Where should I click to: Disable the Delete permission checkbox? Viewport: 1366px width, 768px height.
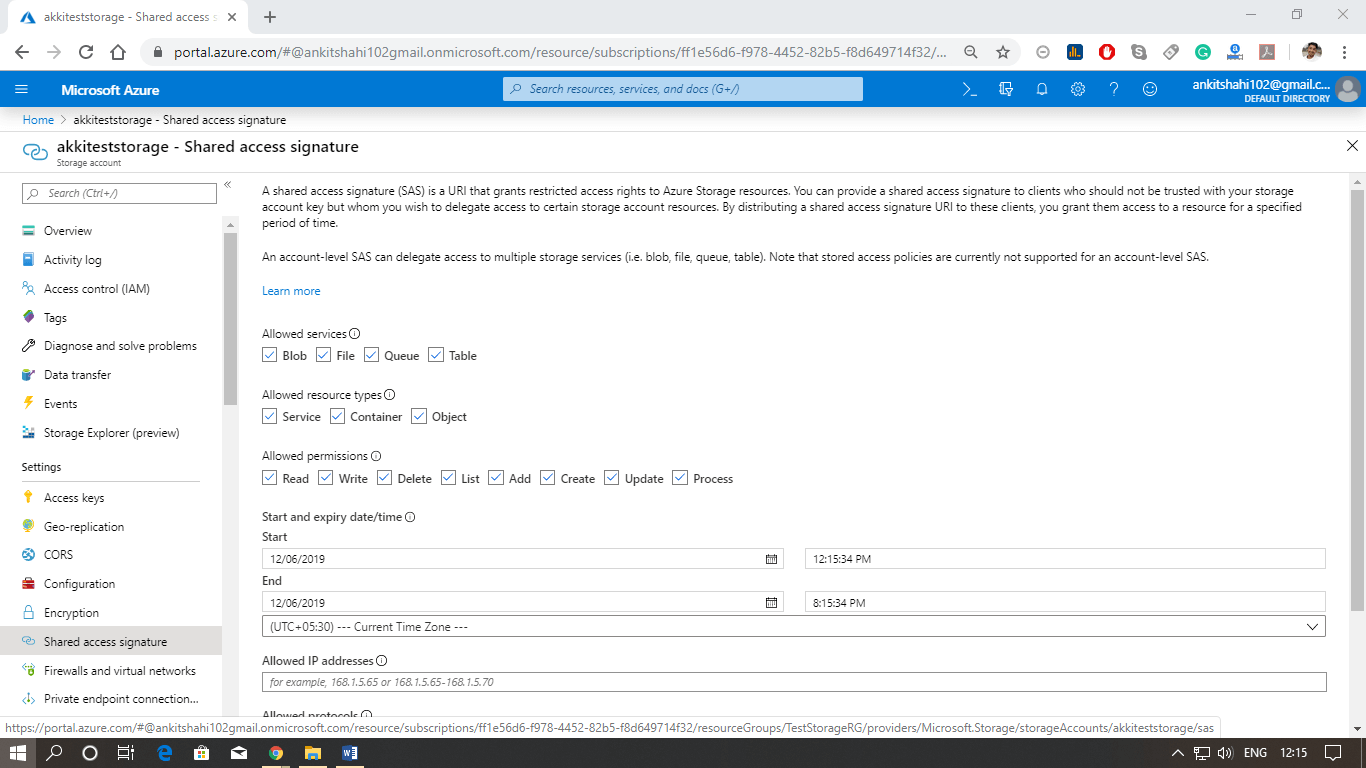[x=384, y=478]
